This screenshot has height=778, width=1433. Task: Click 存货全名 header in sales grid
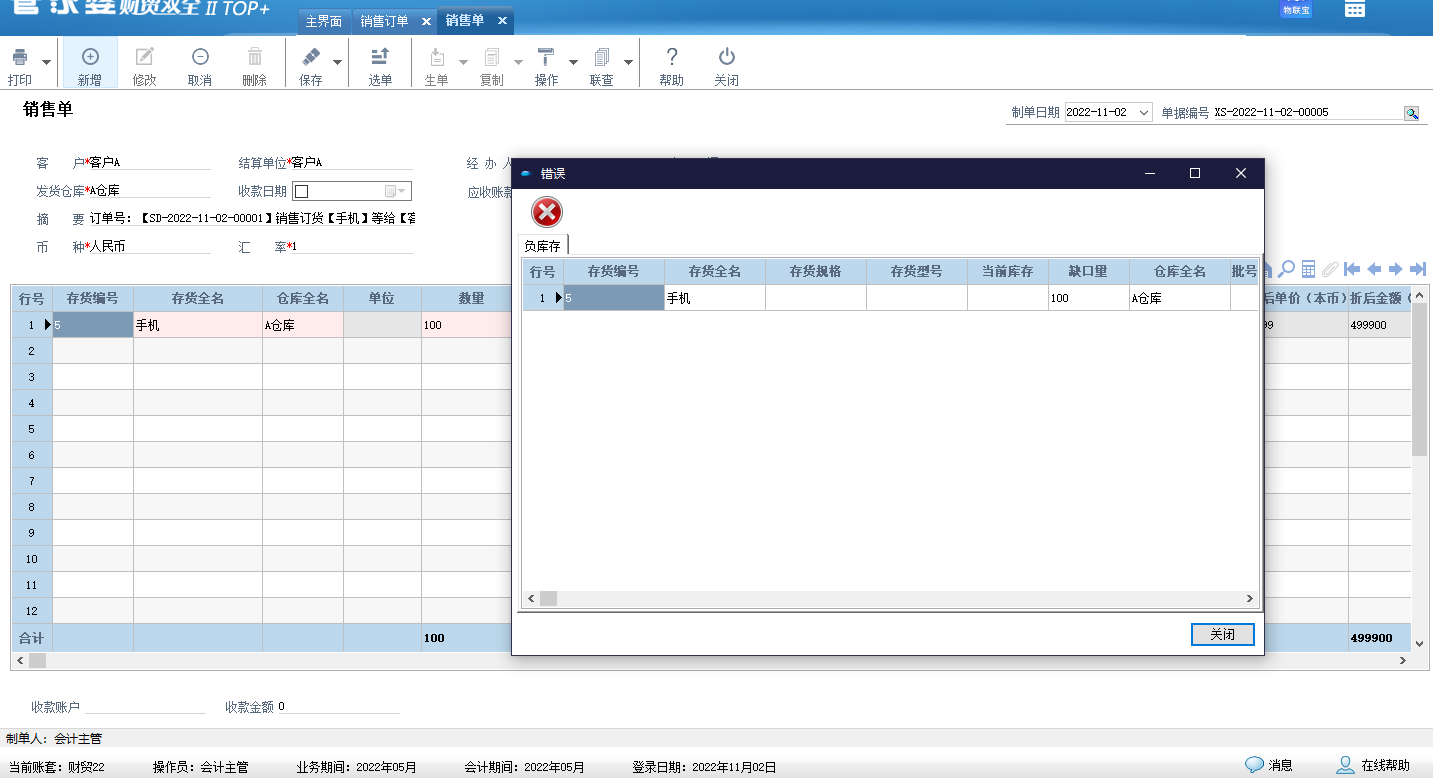[198, 298]
